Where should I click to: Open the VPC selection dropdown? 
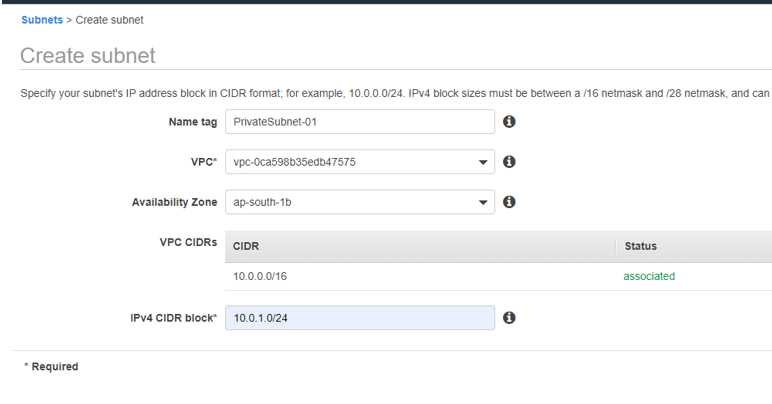[359, 161]
